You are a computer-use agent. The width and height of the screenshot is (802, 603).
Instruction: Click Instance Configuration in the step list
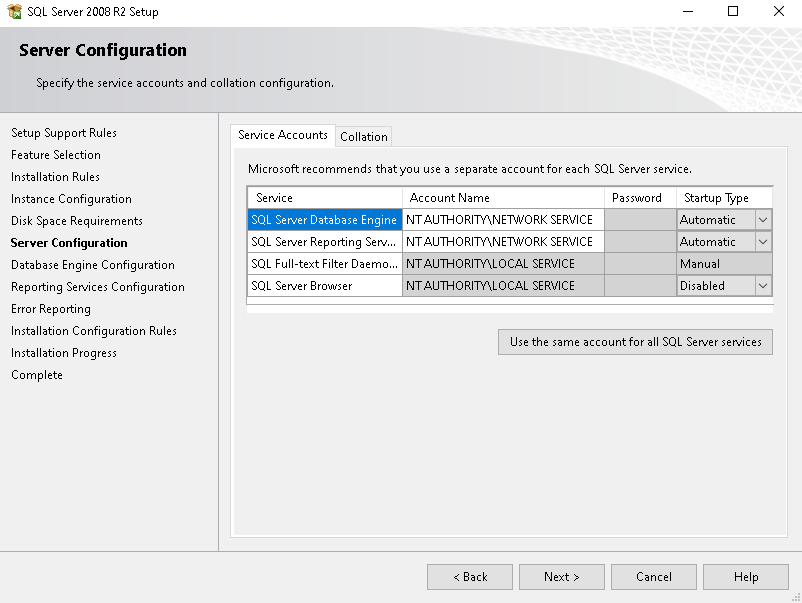[71, 199]
